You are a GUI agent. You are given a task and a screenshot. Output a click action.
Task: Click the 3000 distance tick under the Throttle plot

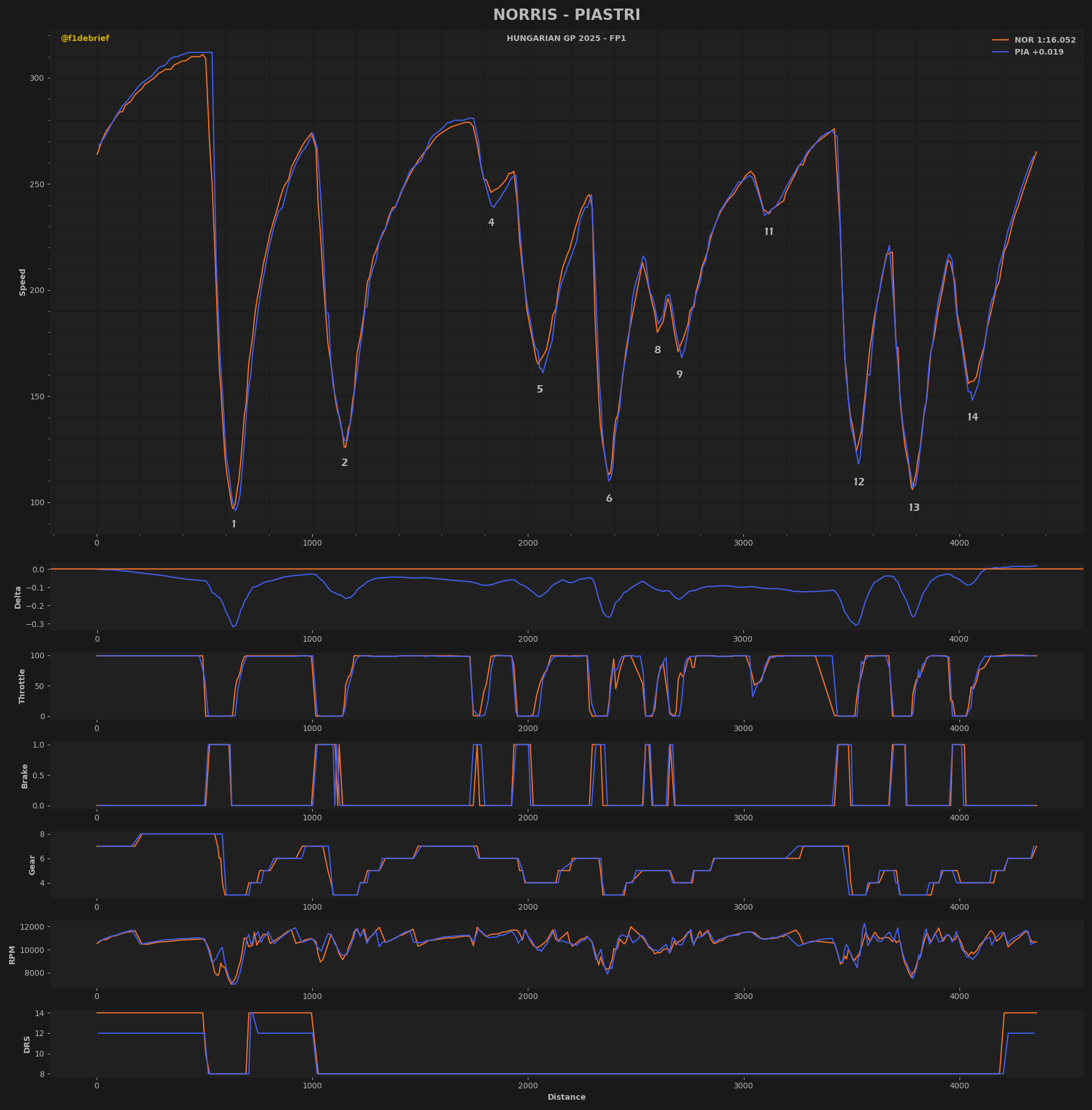743,729
